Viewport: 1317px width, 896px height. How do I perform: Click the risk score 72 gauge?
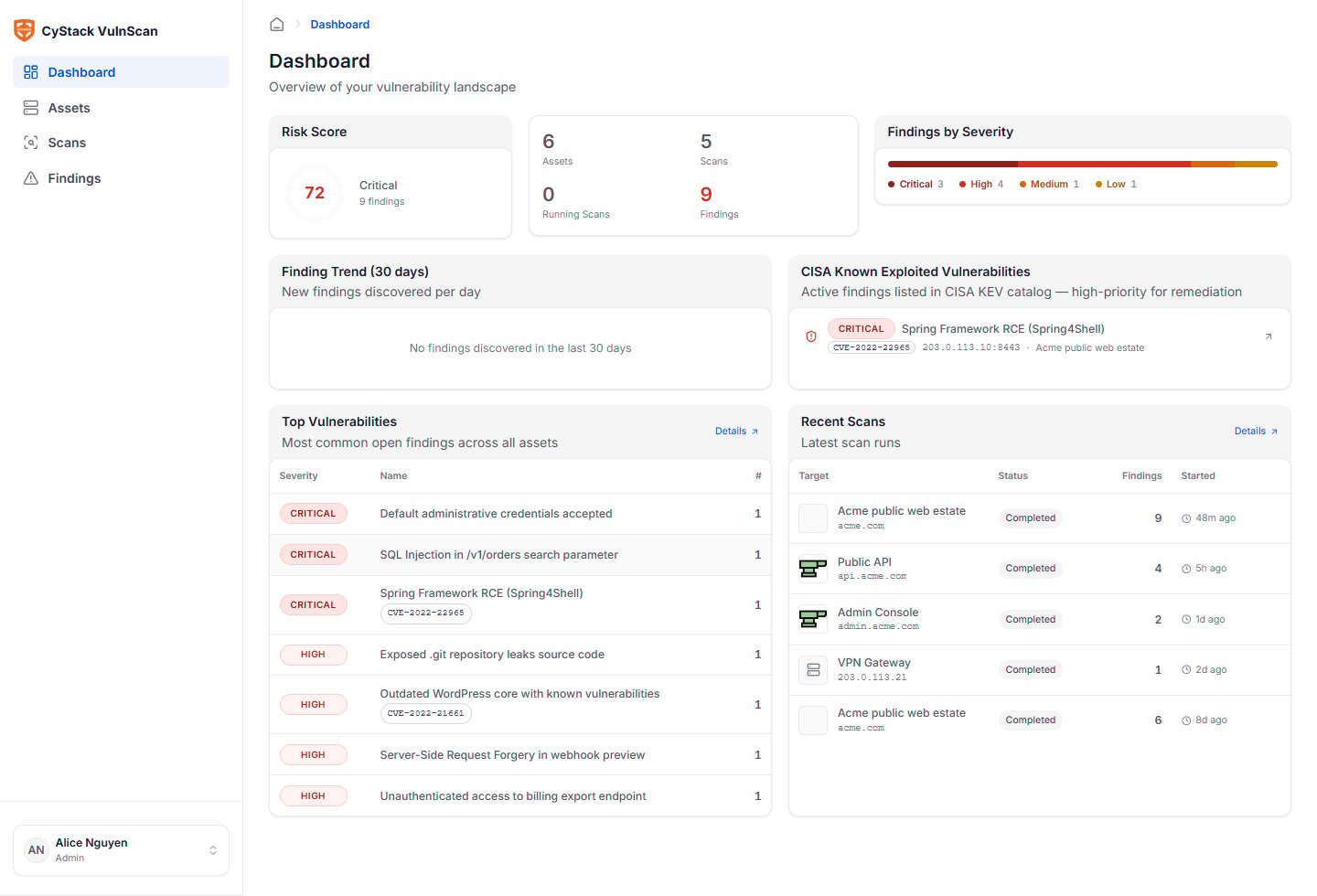click(x=315, y=193)
